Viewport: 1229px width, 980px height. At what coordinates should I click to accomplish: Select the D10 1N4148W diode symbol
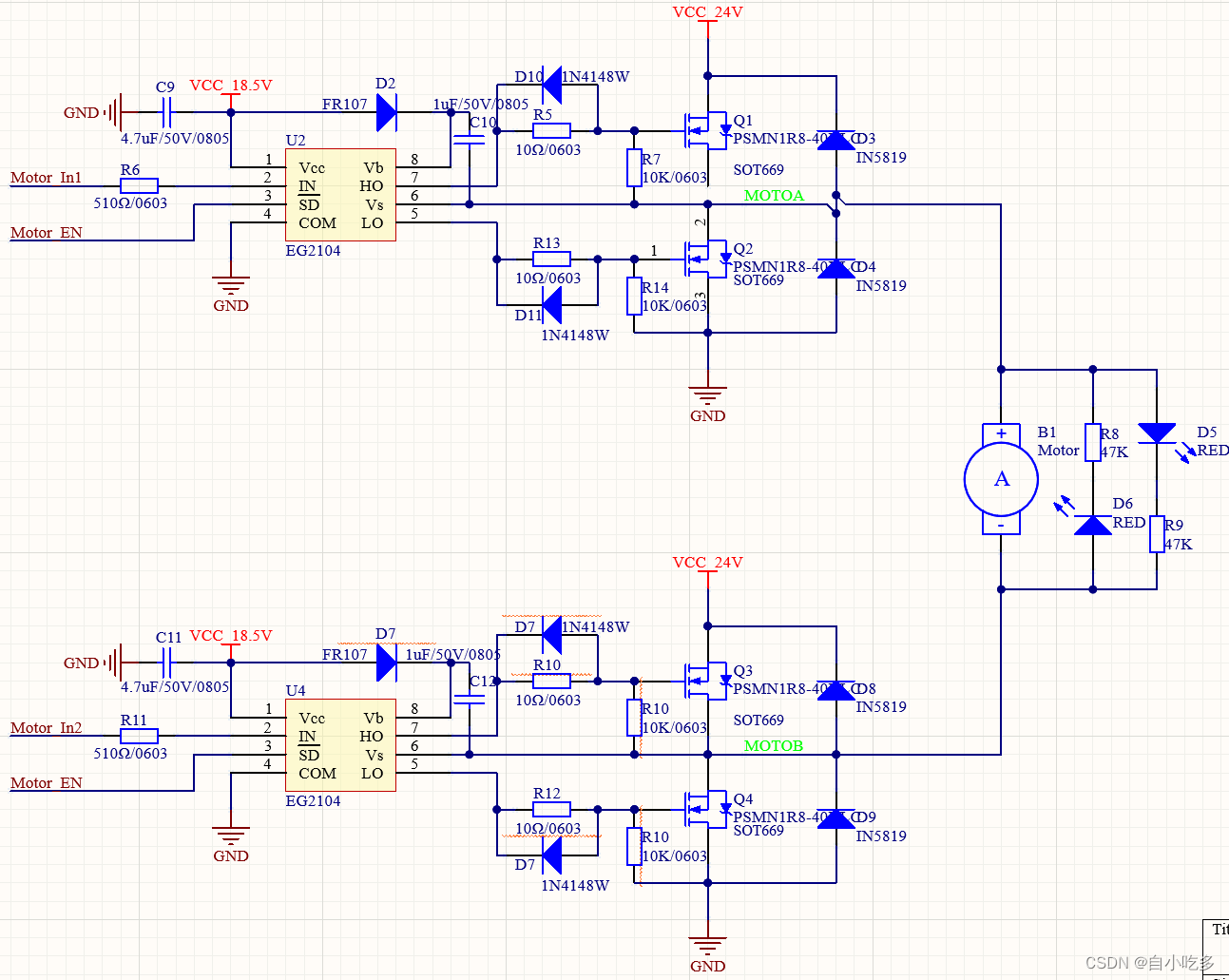point(551,86)
